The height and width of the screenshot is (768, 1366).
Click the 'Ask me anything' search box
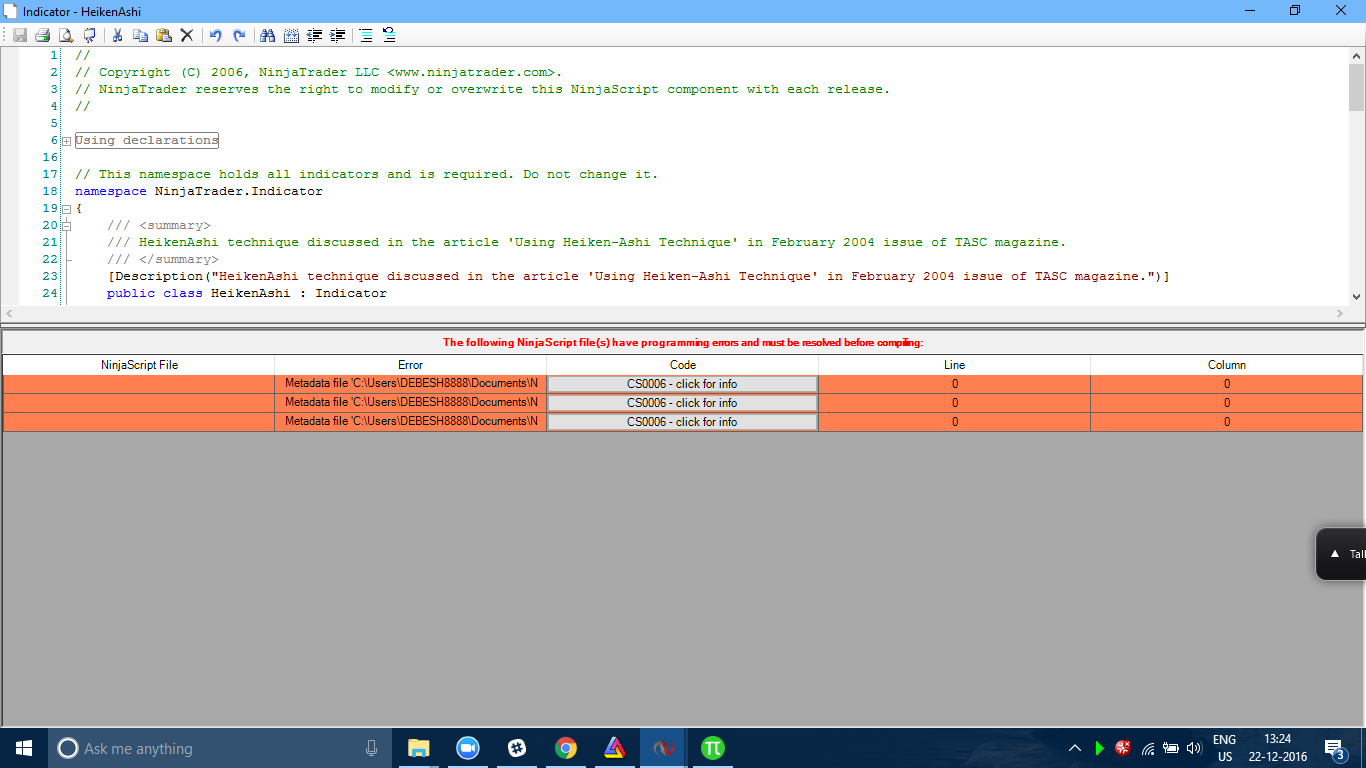(220, 748)
